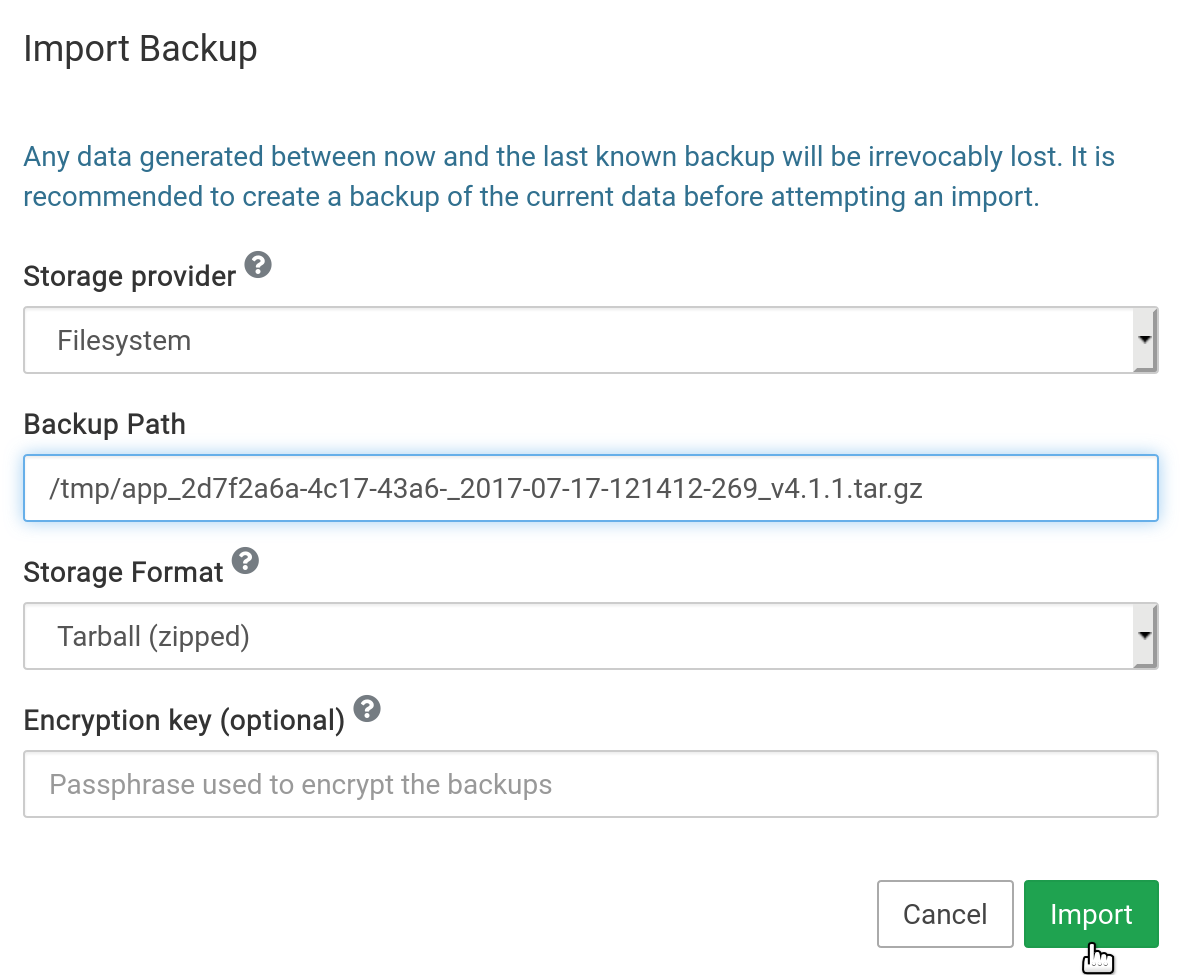This screenshot has width=1183, height=975.
Task: Open the Storage Format dropdown arrow
Action: (1144, 636)
